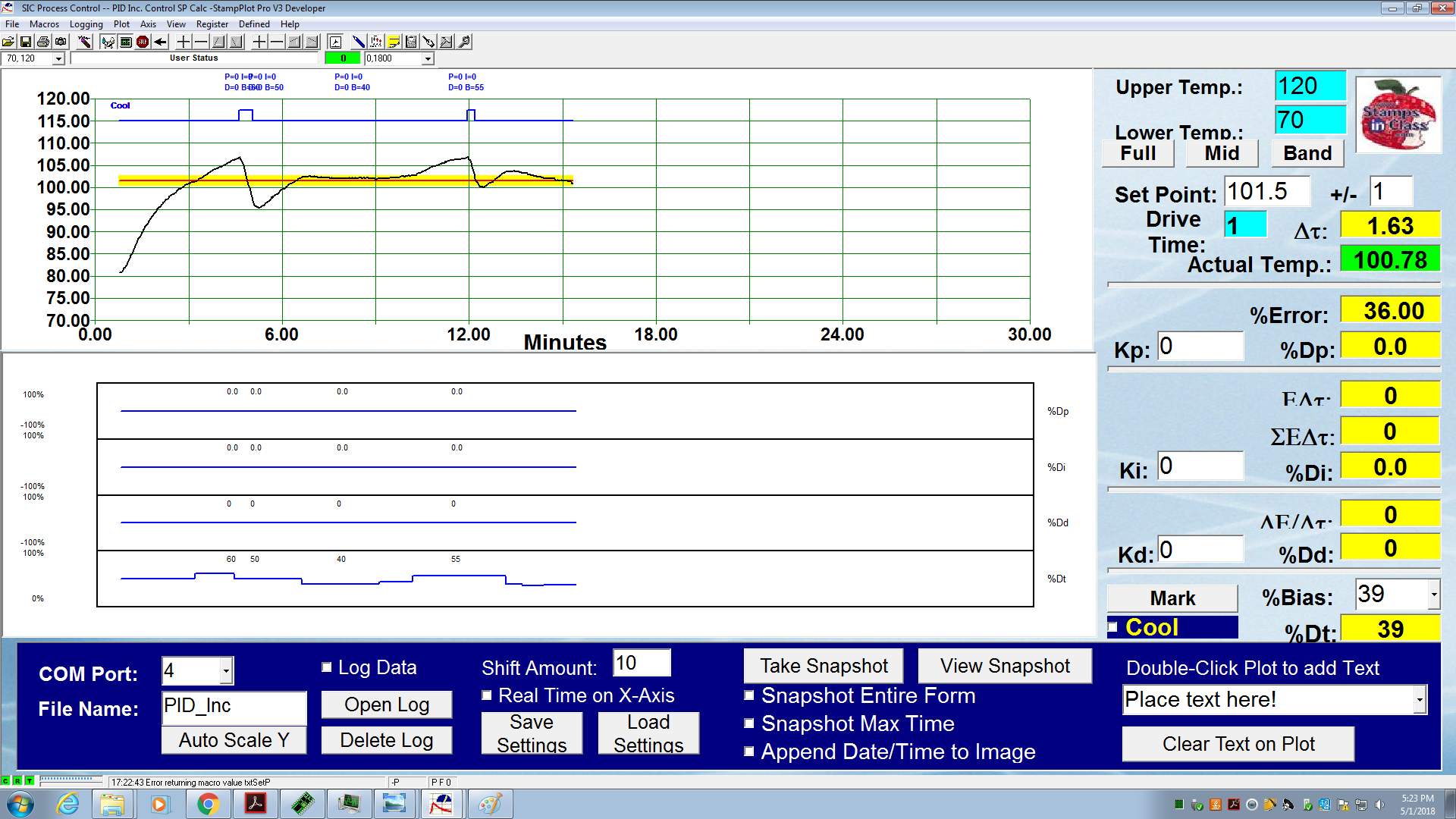Click the clear plot eraser icon
This screenshot has height=819, width=1456.
tap(85, 42)
